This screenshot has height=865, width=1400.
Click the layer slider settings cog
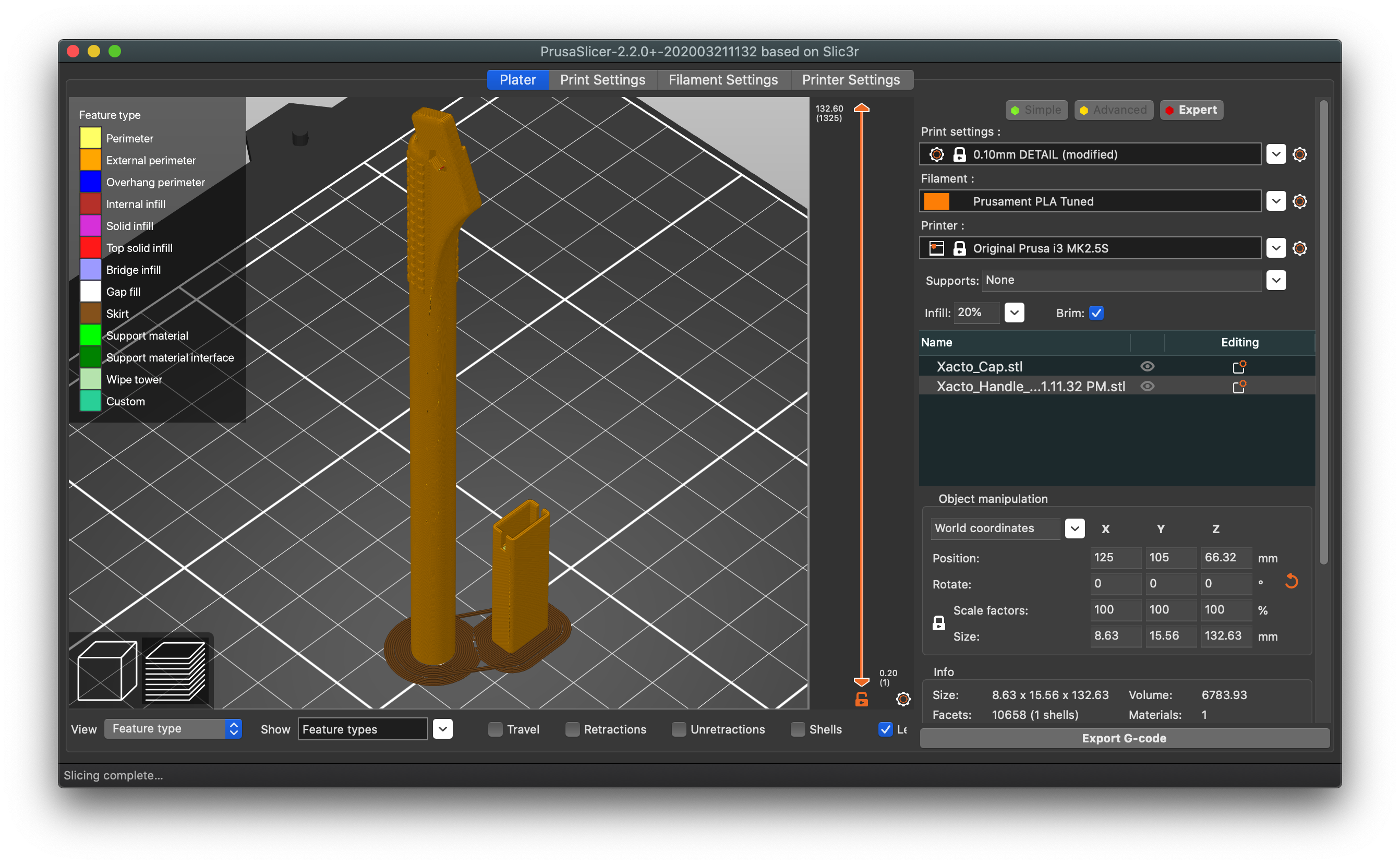pos(903,699)
